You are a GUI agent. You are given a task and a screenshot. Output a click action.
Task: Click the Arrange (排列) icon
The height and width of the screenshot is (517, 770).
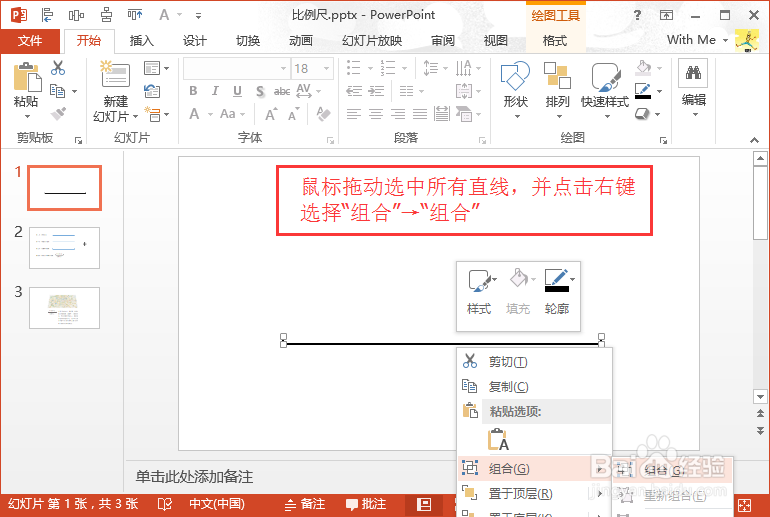coord(557,76)
